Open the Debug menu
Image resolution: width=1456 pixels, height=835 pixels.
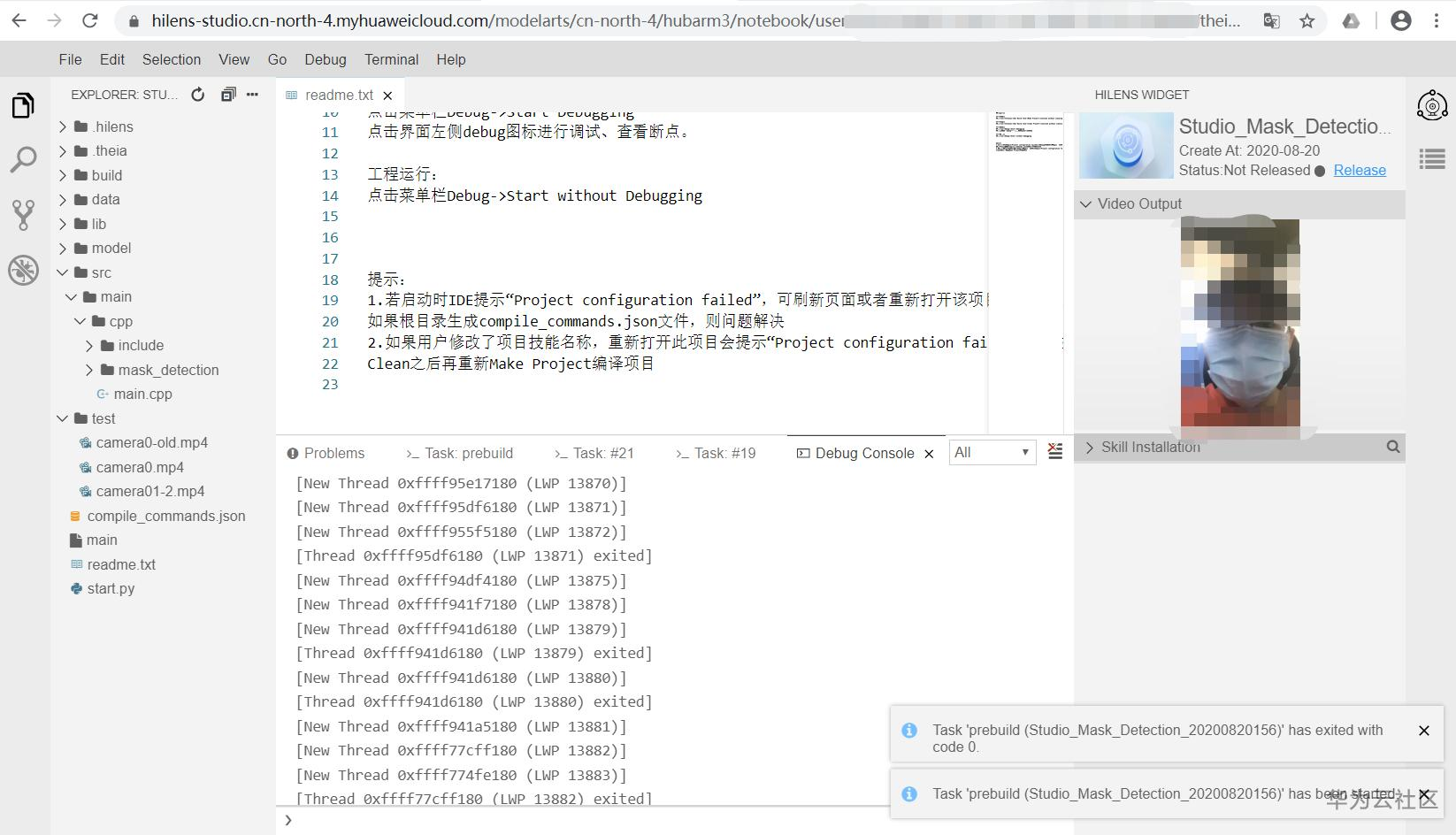point(325,59)
